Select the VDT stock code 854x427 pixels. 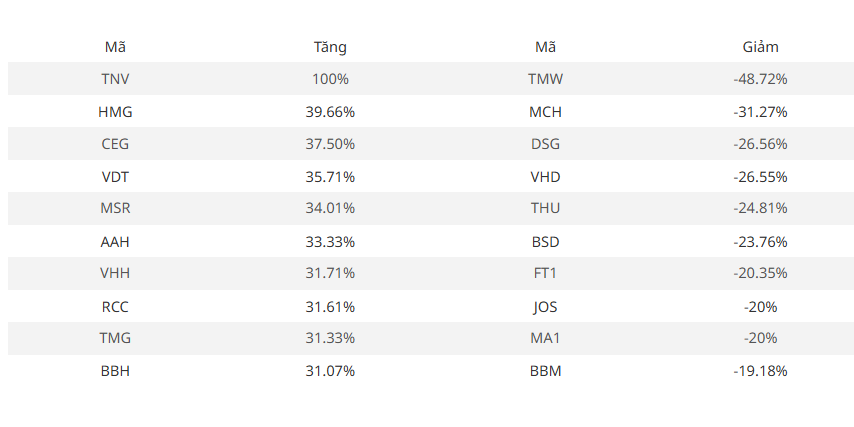(x=115, y=177)
